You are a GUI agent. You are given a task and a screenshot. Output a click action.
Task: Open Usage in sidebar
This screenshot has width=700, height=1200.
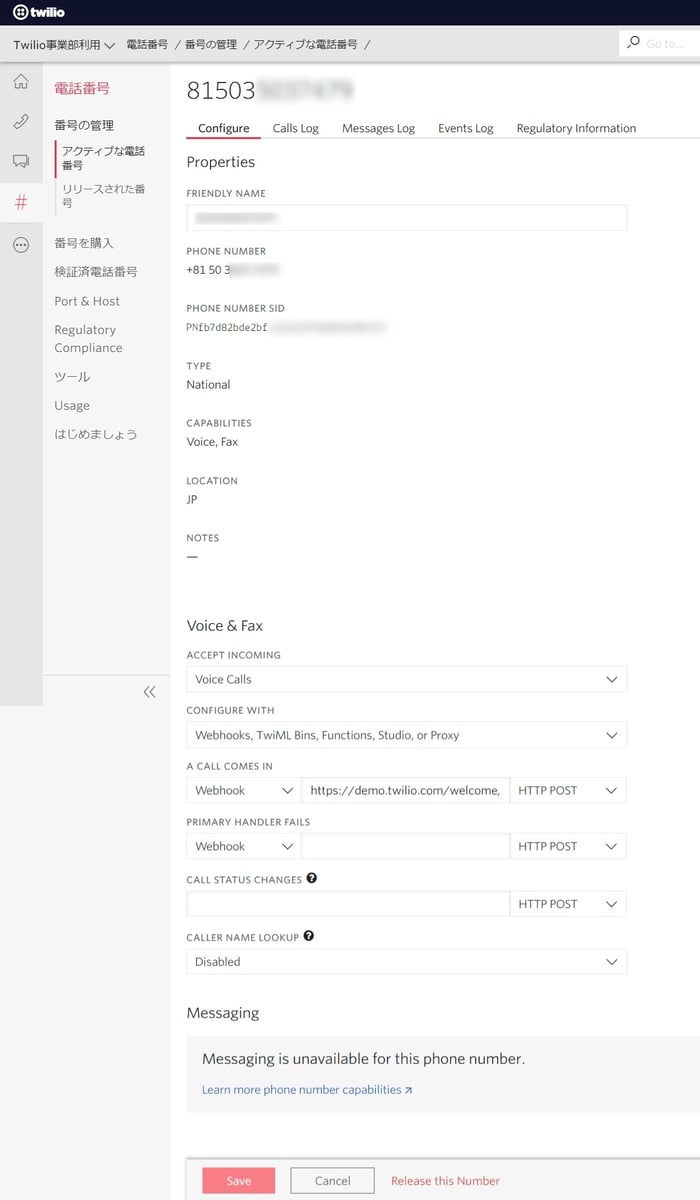point(72,405)
